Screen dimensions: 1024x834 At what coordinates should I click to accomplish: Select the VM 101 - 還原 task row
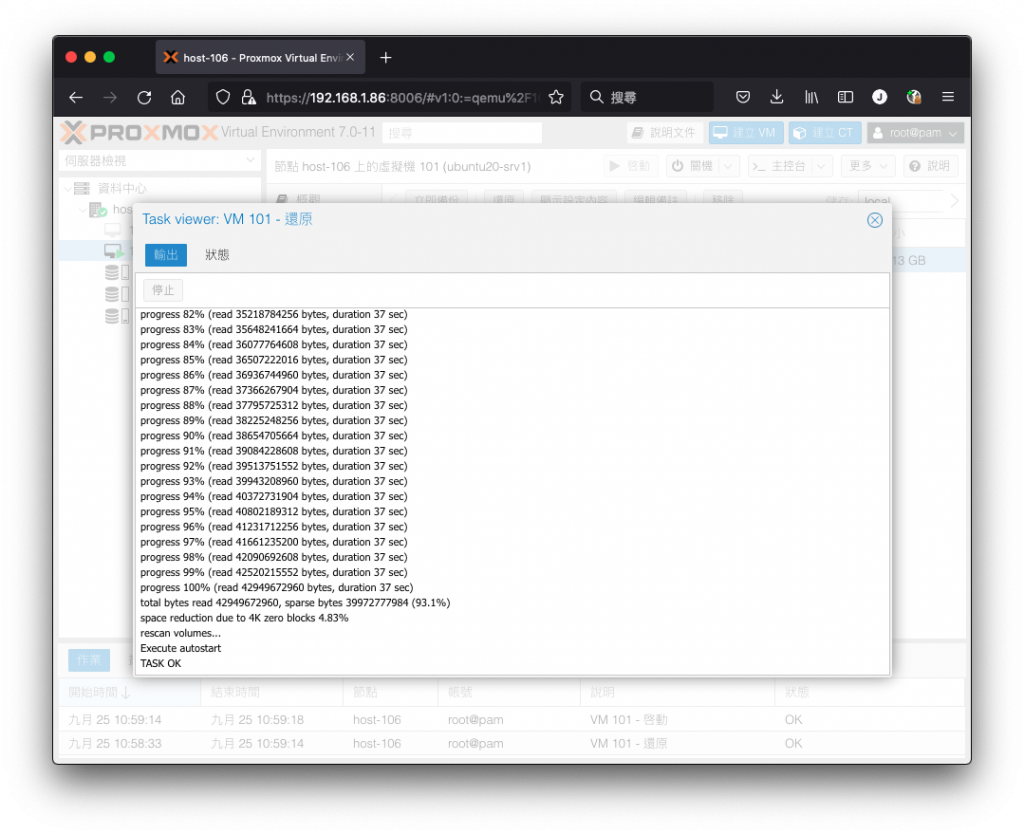pos(511,743)
